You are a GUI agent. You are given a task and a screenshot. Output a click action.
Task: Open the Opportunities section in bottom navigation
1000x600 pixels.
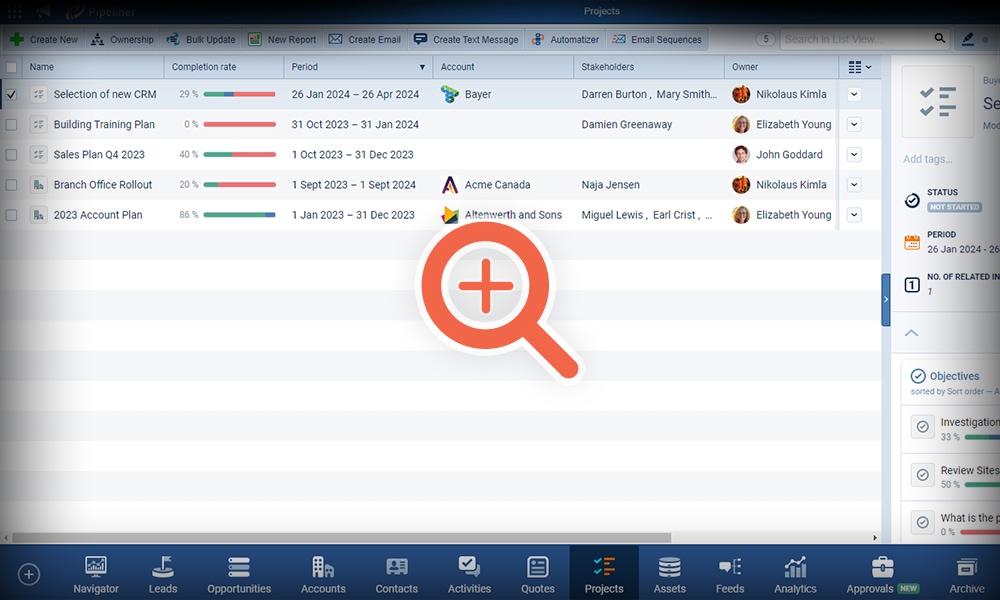click(x=239, y=572)
